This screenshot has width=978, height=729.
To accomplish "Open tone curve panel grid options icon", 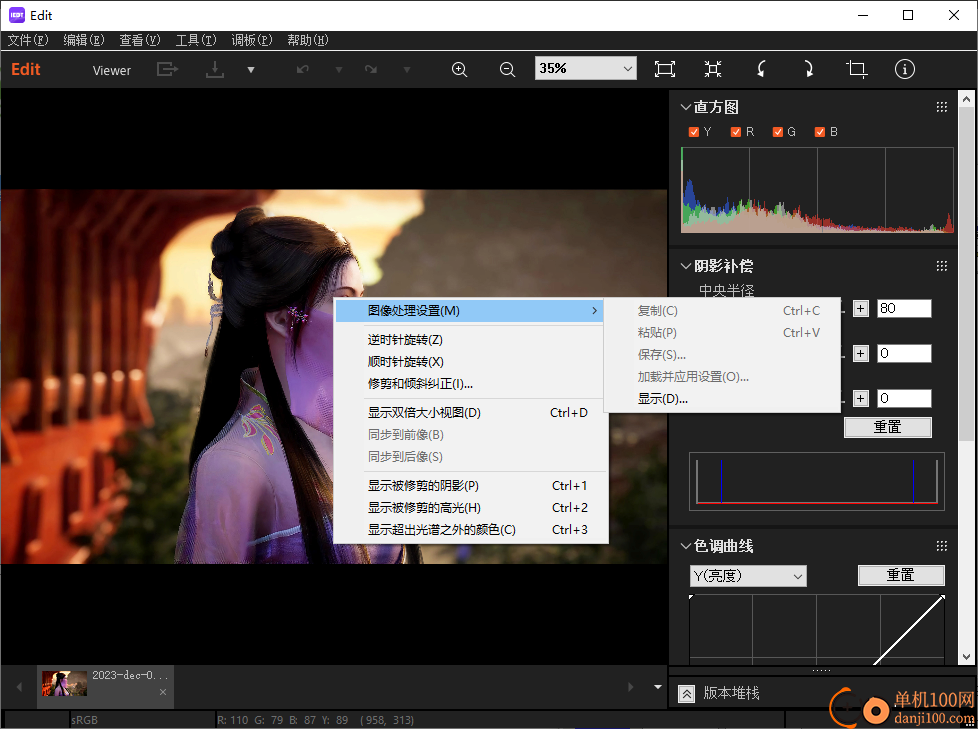I will (x=942, y=546).
